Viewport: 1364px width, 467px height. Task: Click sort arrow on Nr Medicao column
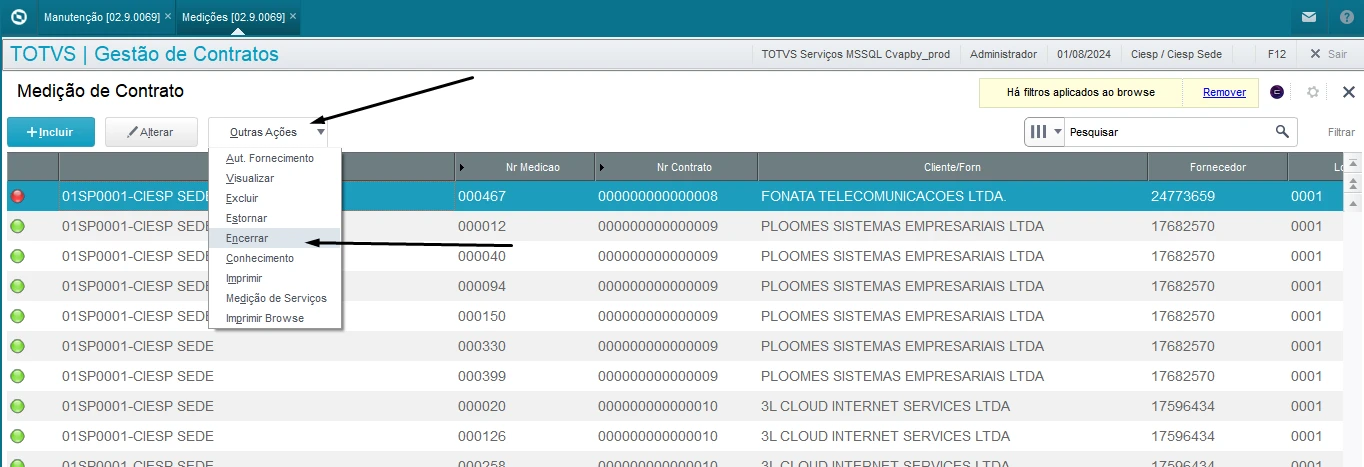tap(462, 167)
